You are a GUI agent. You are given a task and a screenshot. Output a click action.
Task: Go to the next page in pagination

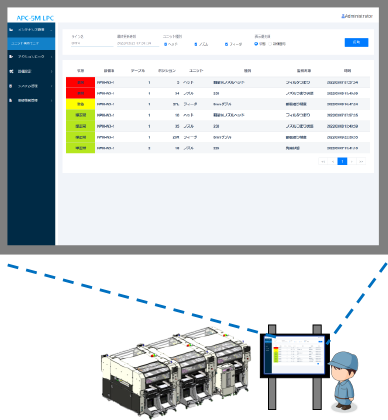[352, 161]
